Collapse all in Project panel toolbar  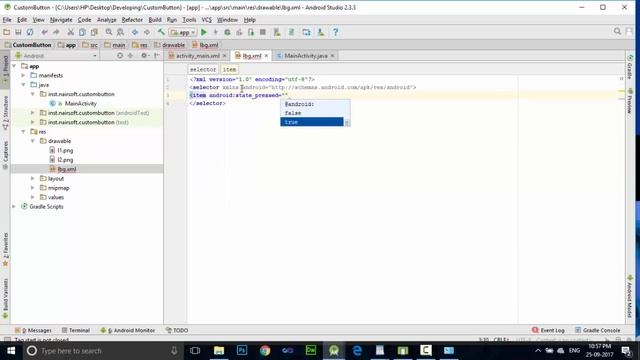pos(131,56)
